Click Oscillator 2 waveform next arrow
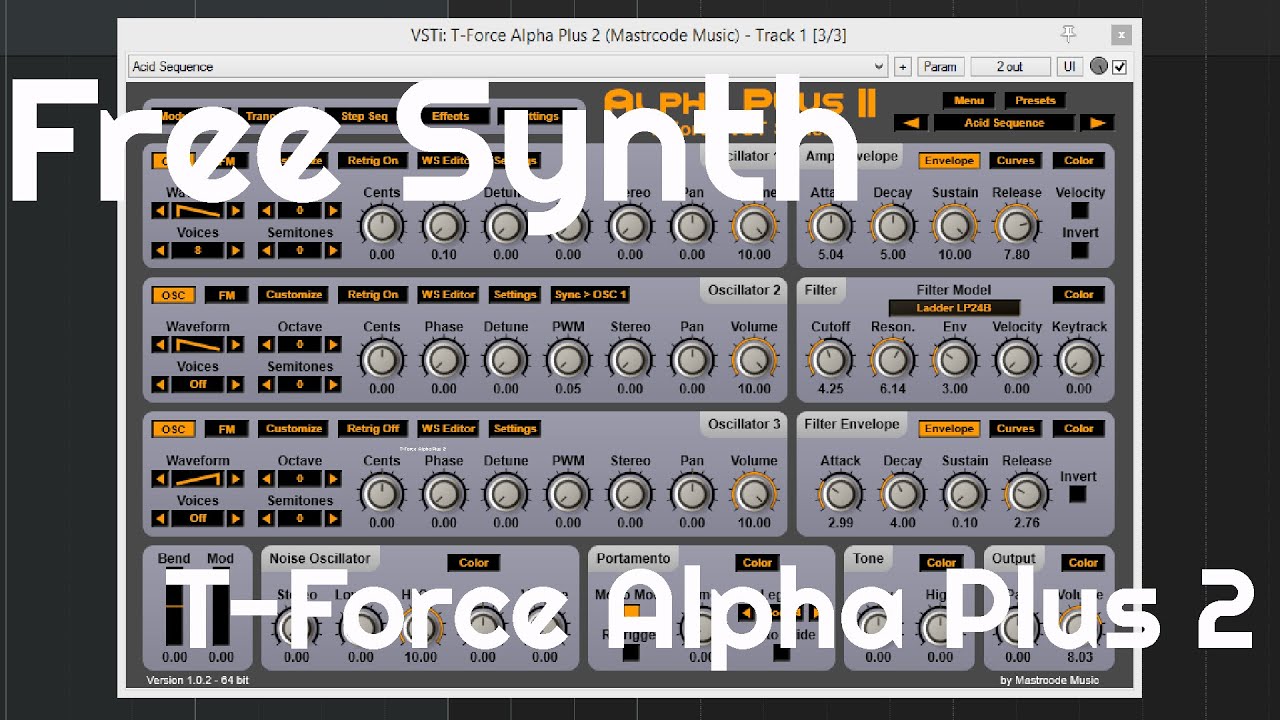 236,345
